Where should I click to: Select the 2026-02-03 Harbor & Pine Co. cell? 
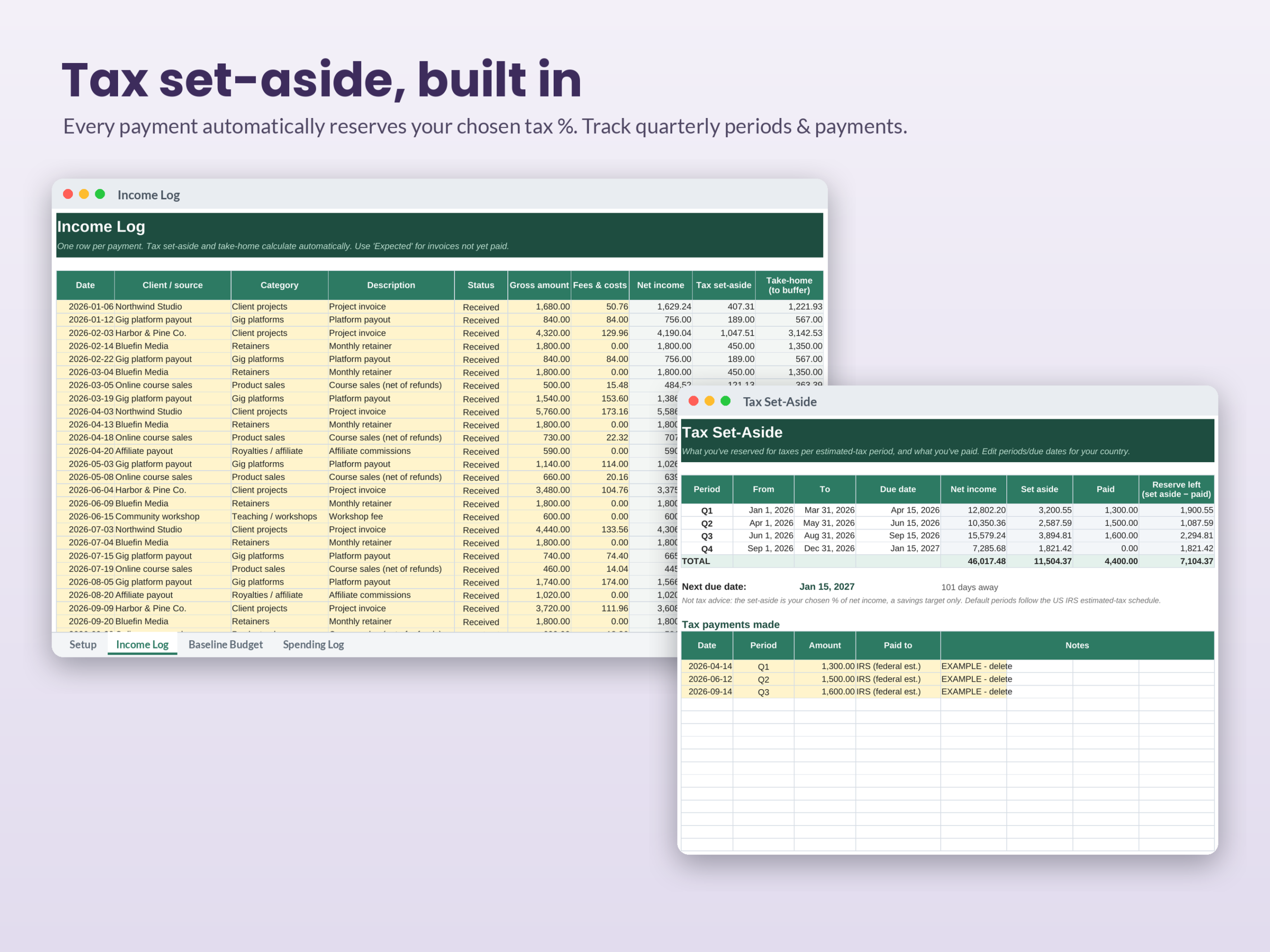point(173,333)
